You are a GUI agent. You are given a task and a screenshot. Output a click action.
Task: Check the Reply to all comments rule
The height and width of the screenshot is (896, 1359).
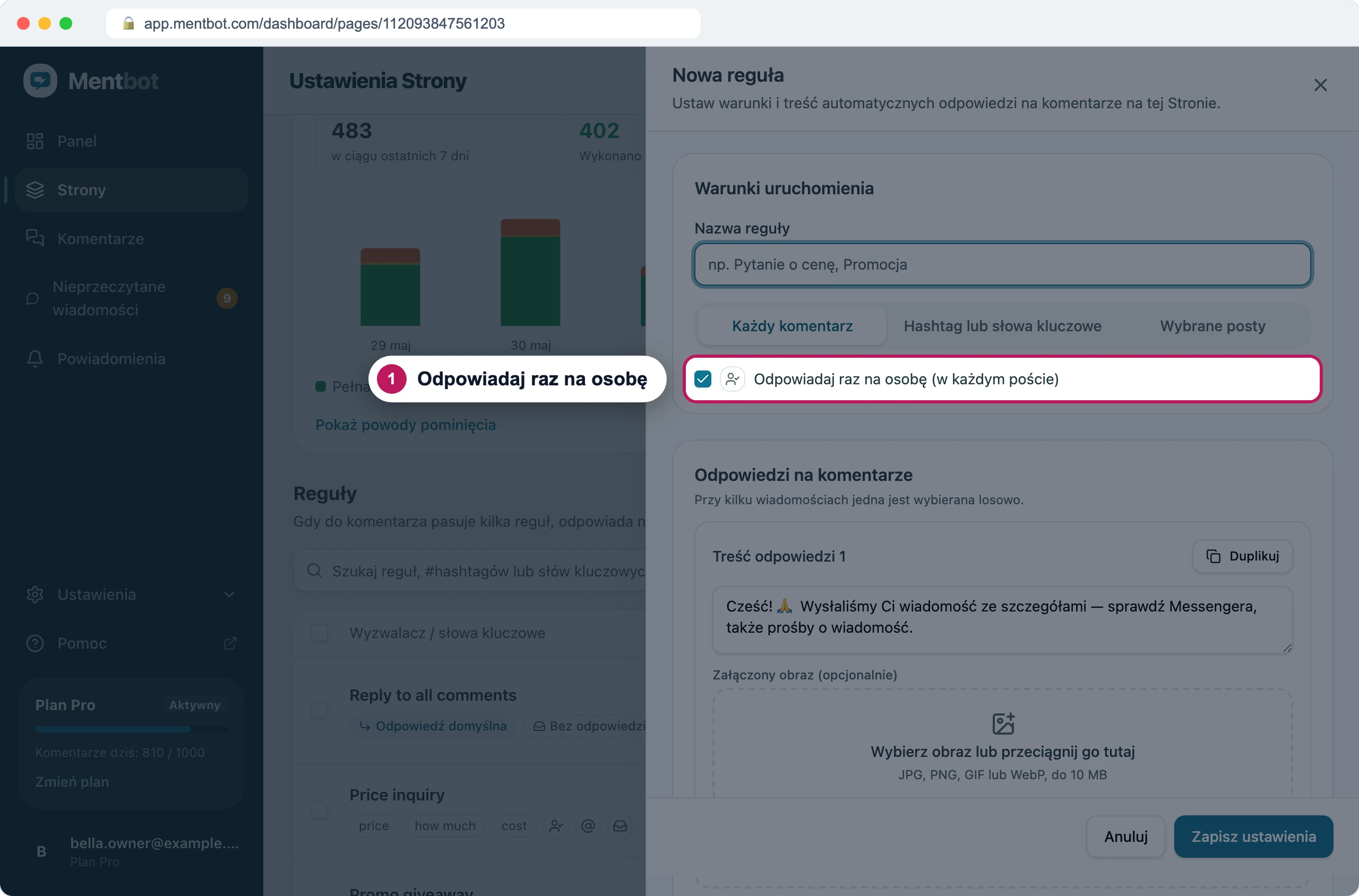click(x=320, y=710)
